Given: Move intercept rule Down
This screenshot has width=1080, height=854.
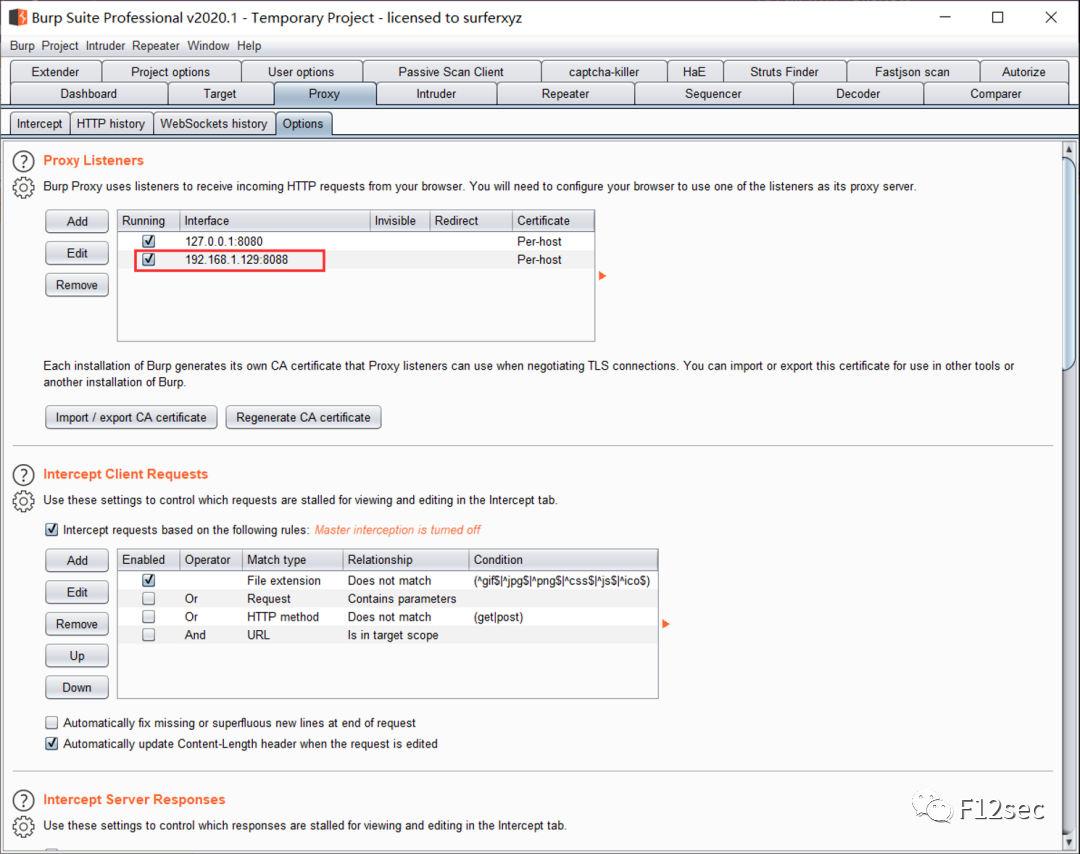Looking at the screenshot, I should click(x=77, y=687).
